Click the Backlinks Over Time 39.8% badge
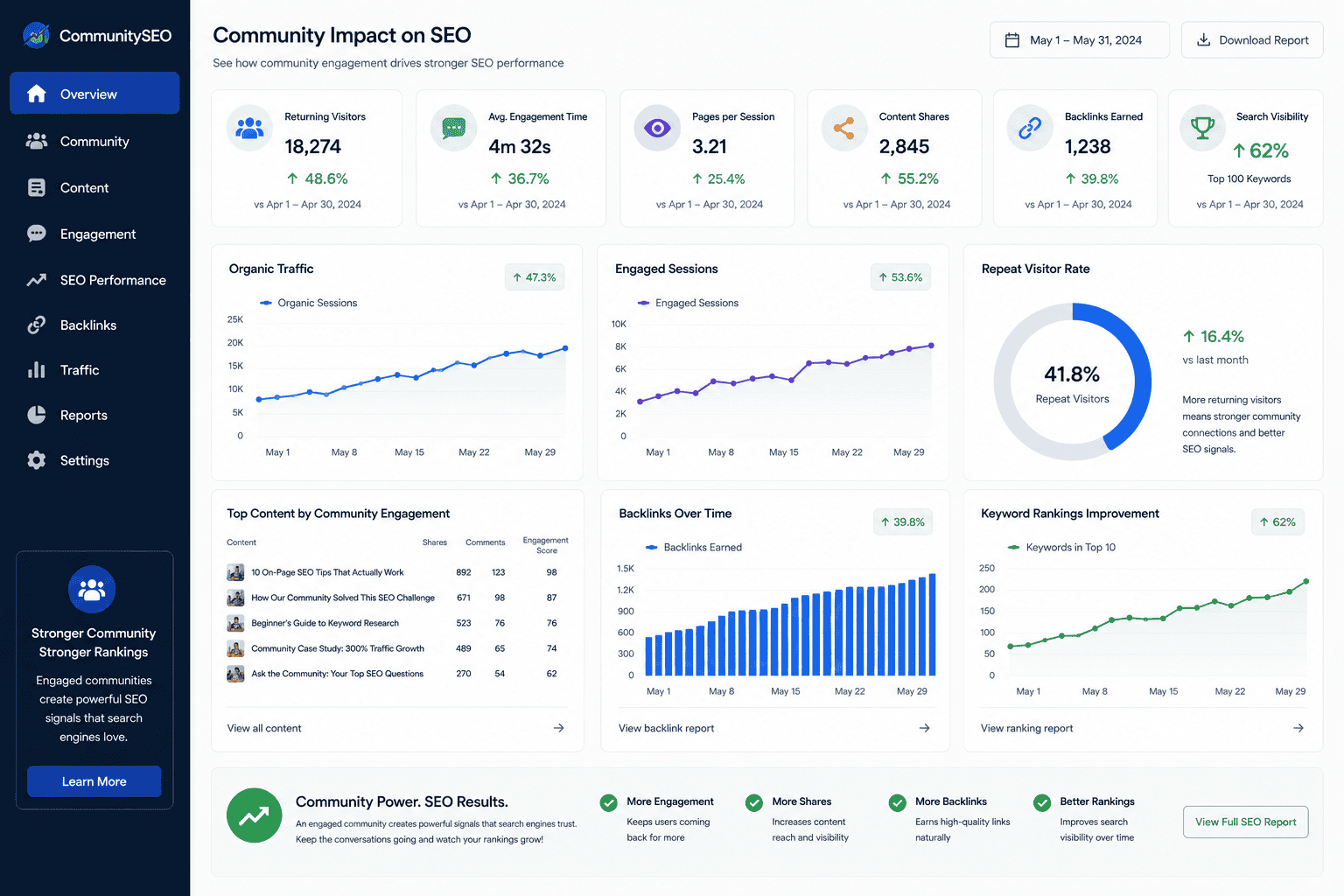This screenshot has height=896, width=1344. [903, 522]
